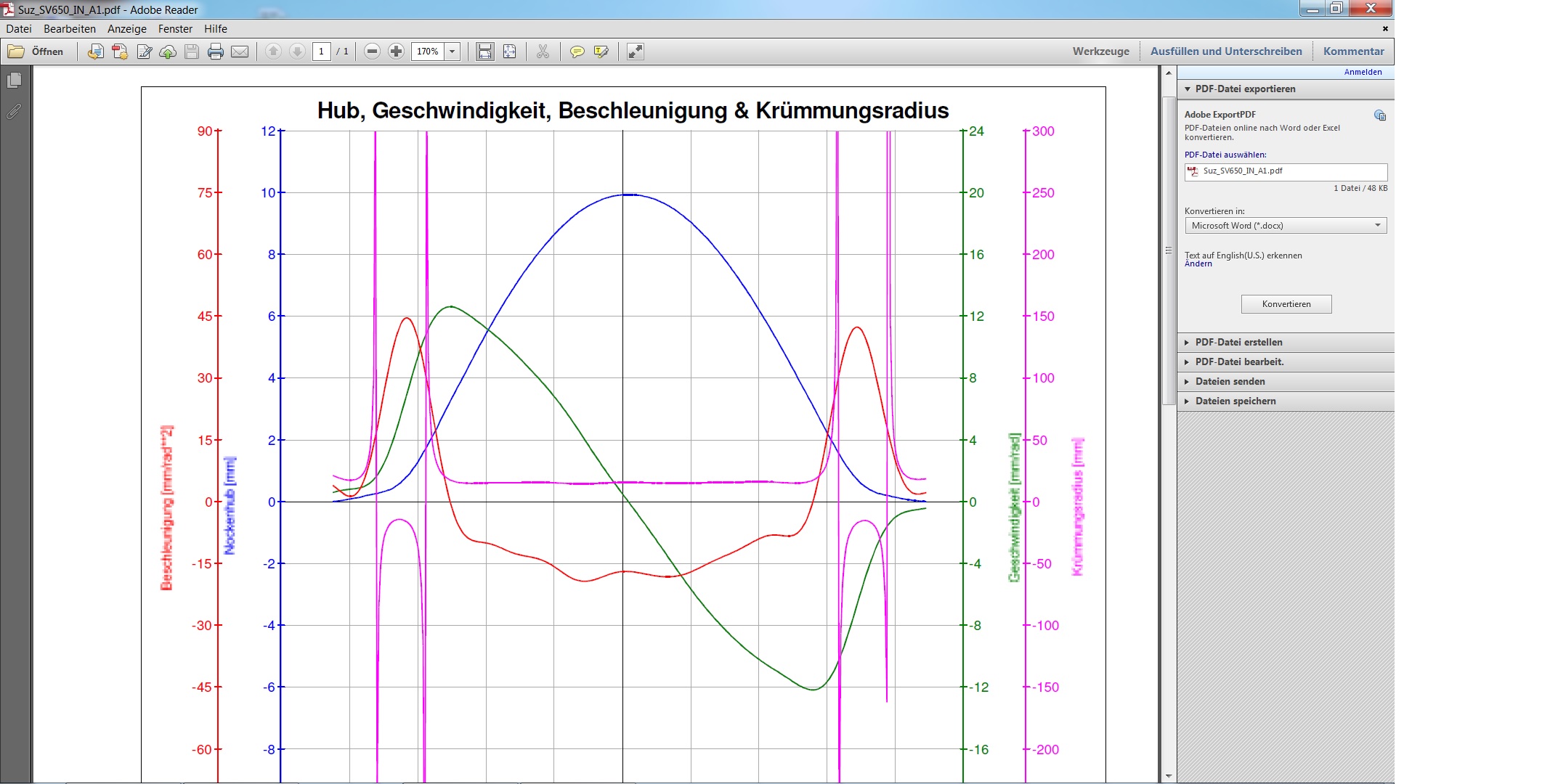Open the Microsoft Word format dropdown
The height and width of the screenshot is (784, 1550).
coord(1285,226)
